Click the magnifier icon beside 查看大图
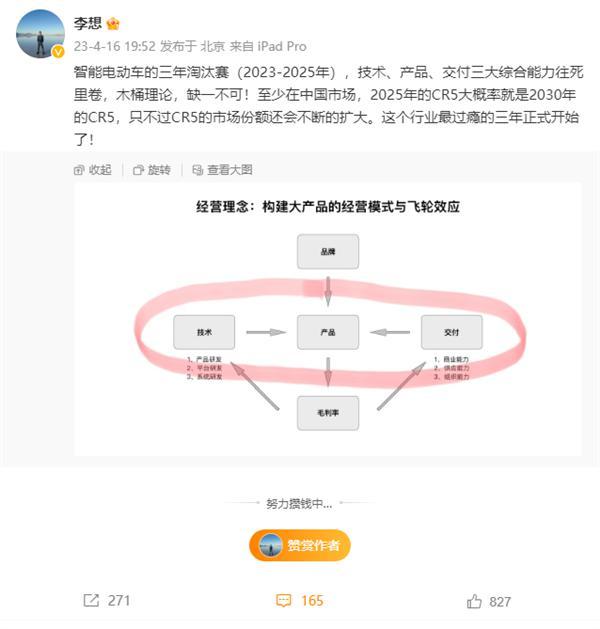The image size is (600, 629). pyautogui.click(x=197, y=170)
